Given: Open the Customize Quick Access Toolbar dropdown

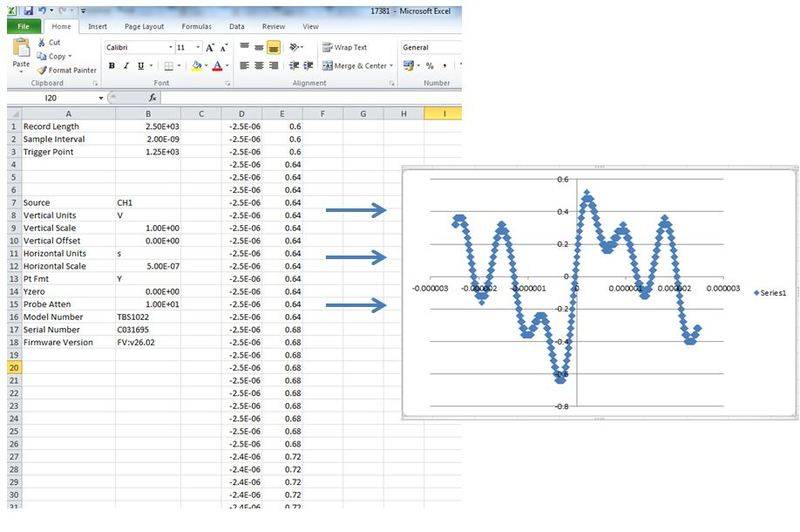Looking at the screenshot, I should tap(83, 11).
